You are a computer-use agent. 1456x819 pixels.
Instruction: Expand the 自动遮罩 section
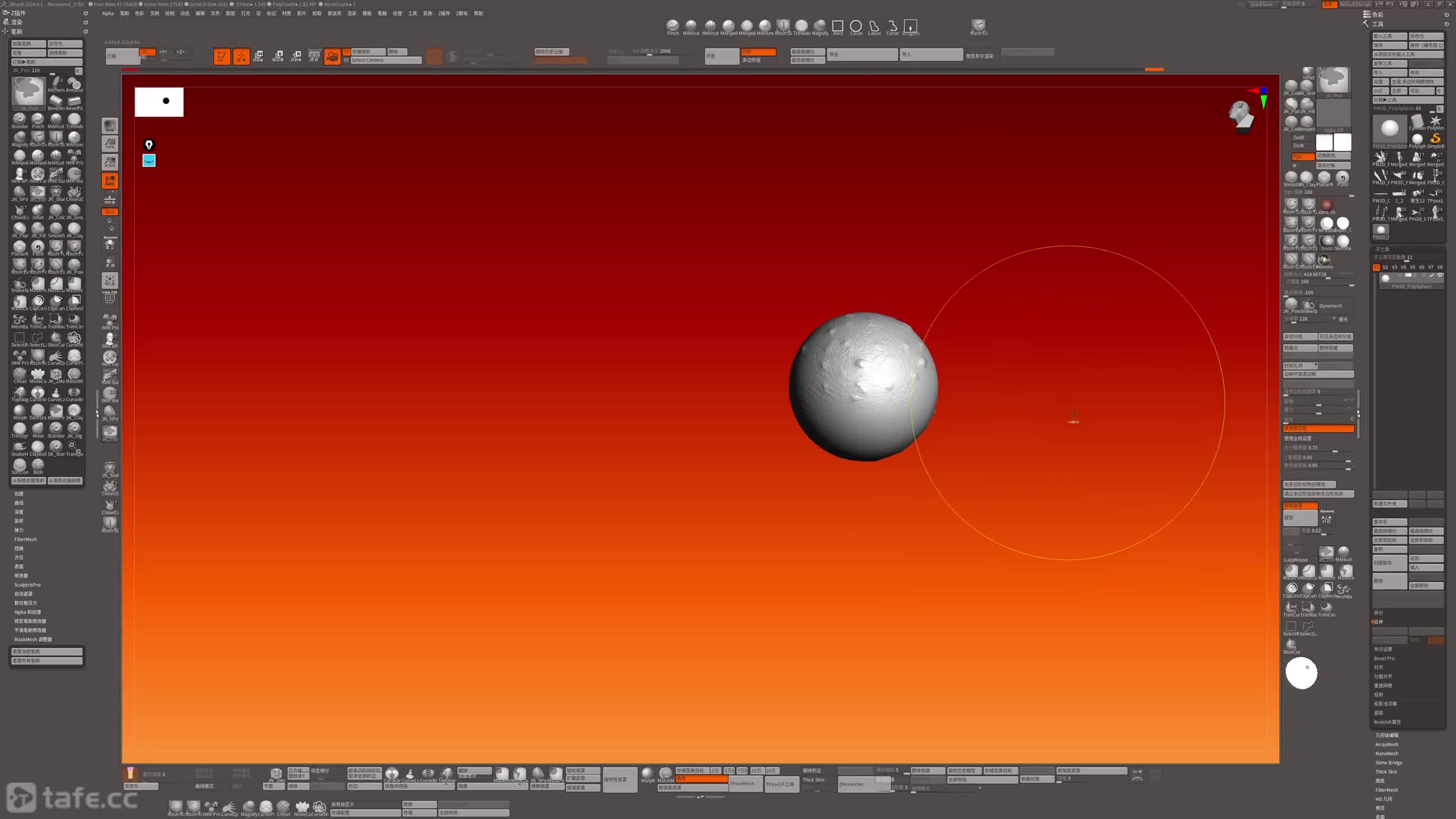pyautogui.click(x=23, y=594)
